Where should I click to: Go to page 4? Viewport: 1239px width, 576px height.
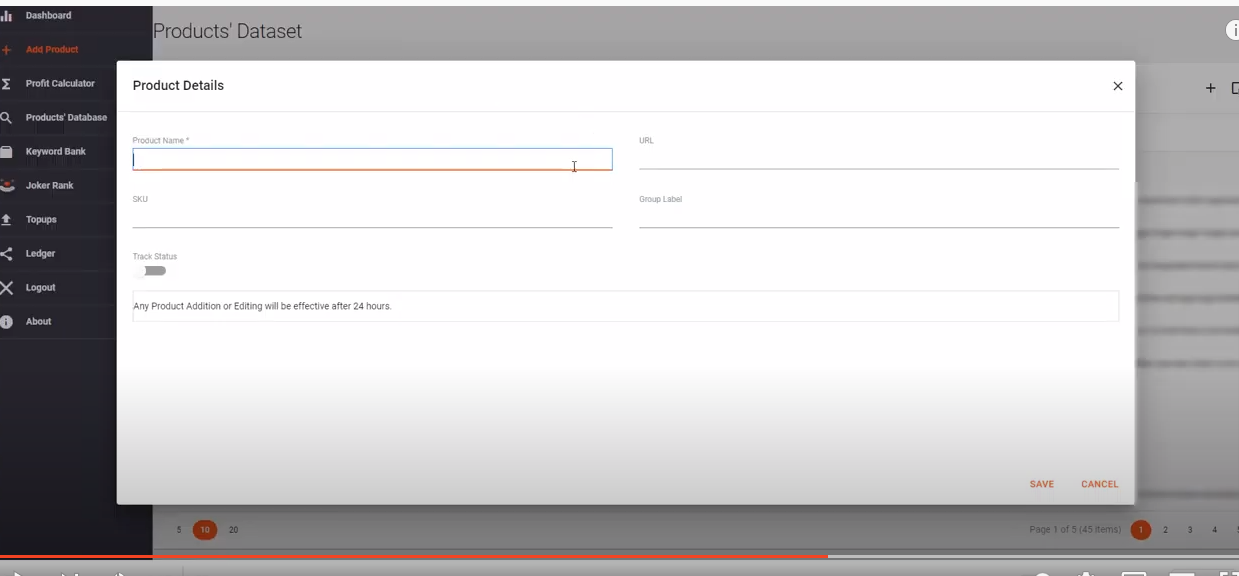[x=1214, y=530]
